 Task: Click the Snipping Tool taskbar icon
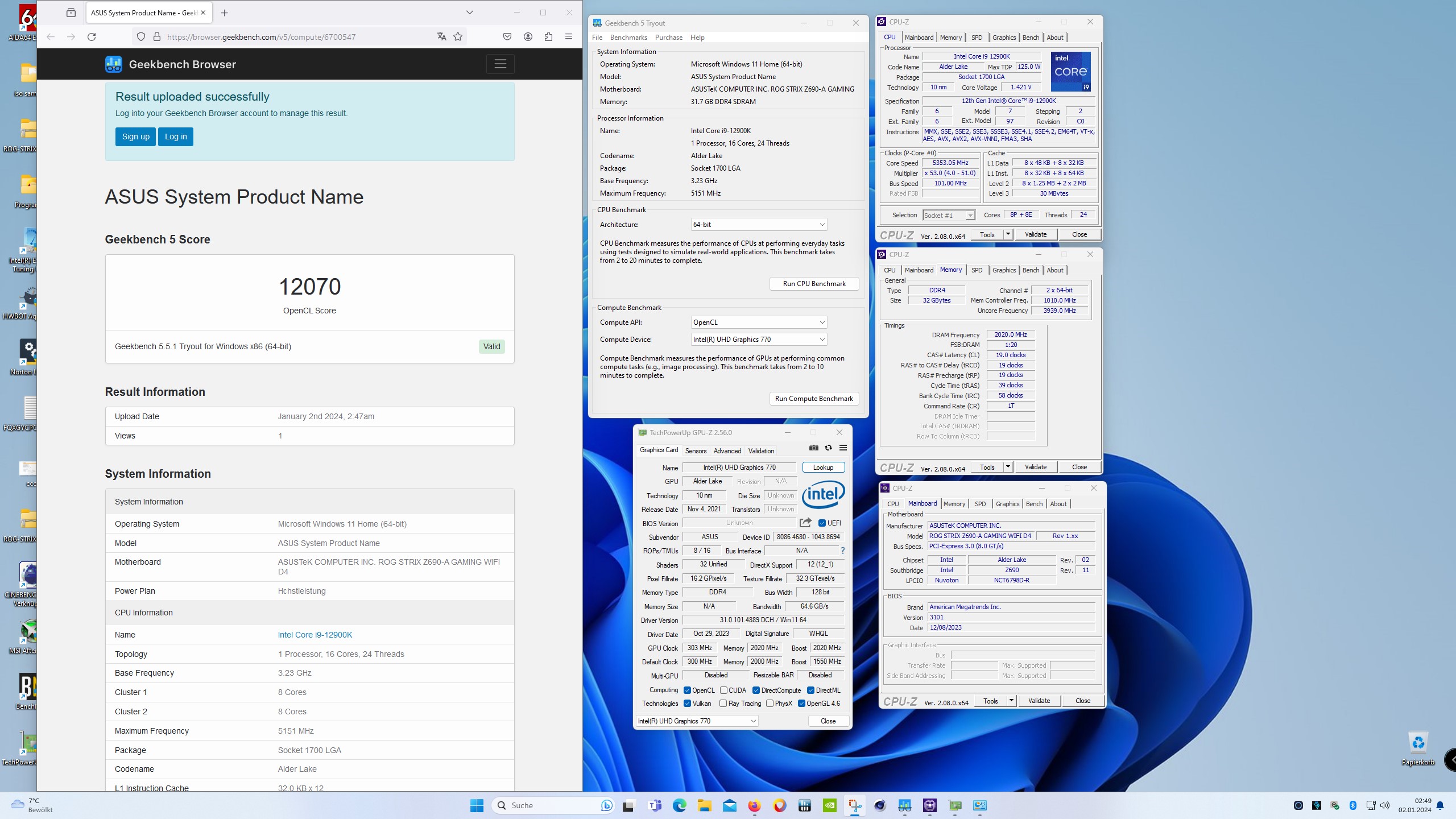(x=854, y=805)
